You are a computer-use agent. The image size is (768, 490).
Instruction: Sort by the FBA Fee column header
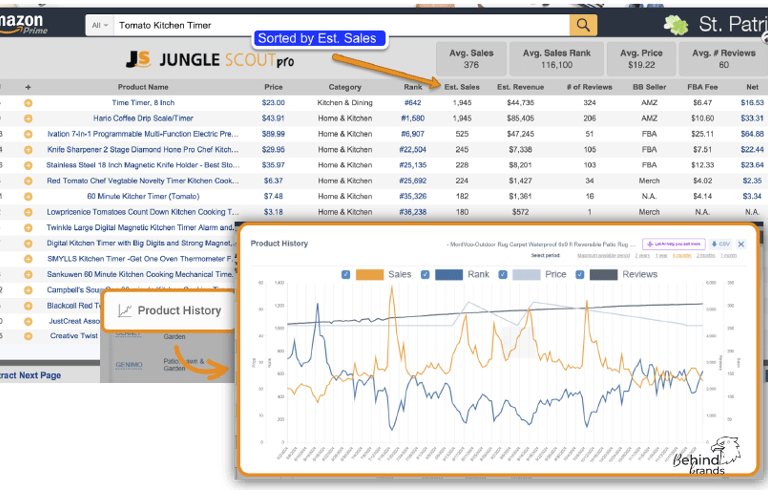[x=702, y=87]
